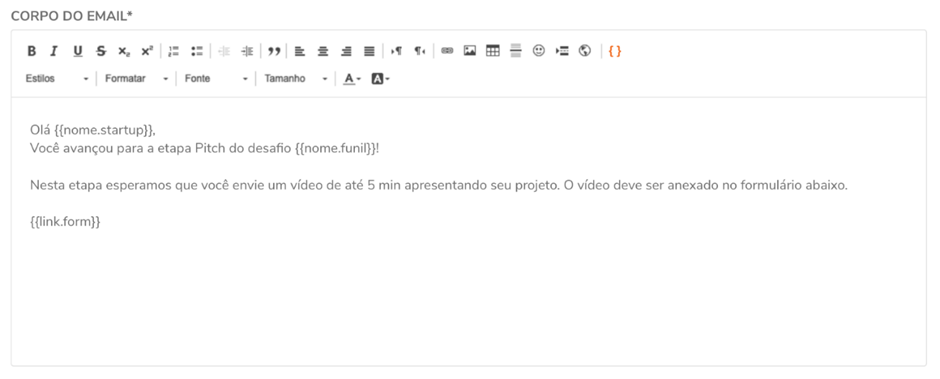Toggle Underline formatting
940x379 pixels.
(77, 52)
